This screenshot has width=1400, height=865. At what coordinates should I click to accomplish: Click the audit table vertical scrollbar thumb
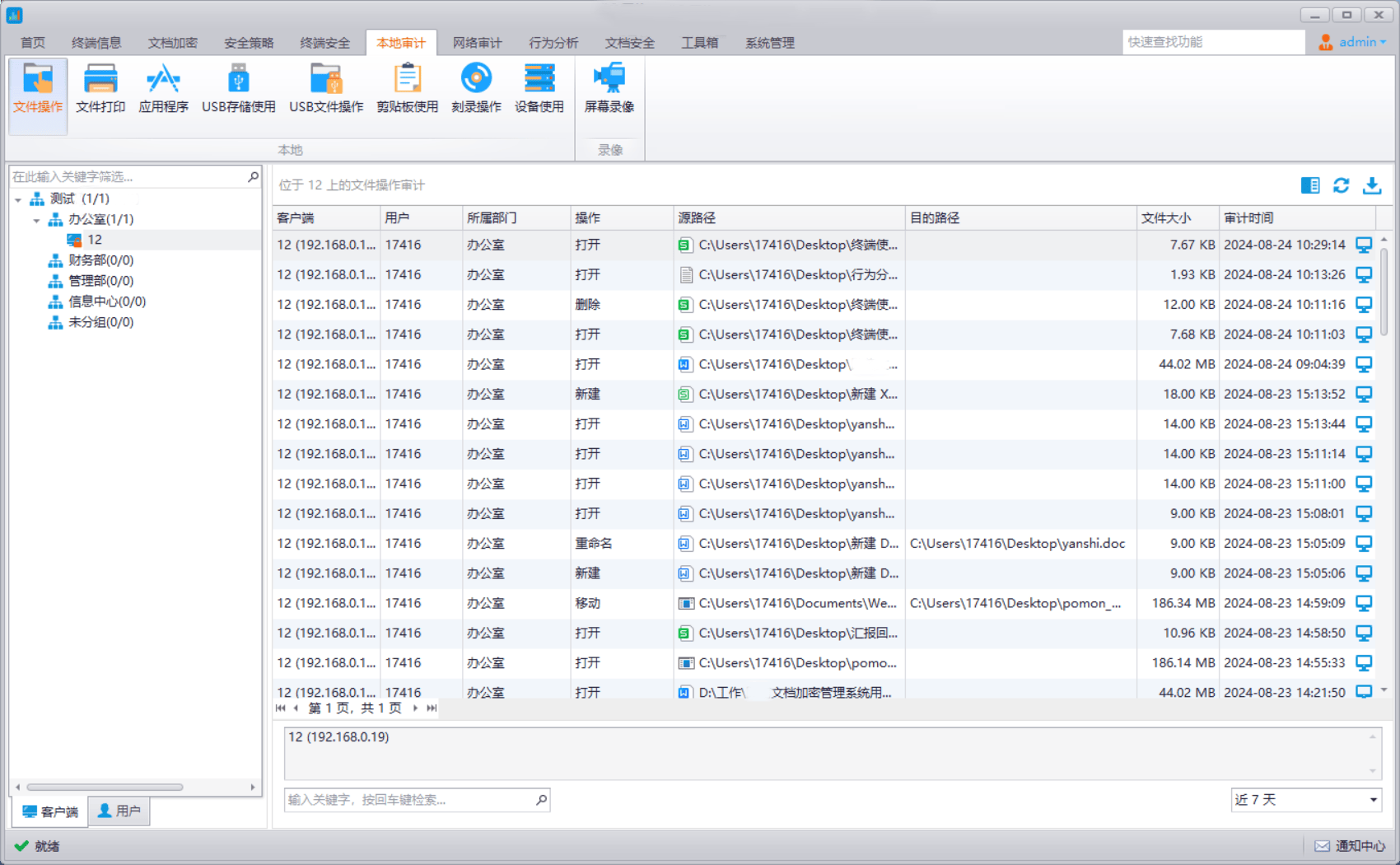click(x=1384, y=290)
